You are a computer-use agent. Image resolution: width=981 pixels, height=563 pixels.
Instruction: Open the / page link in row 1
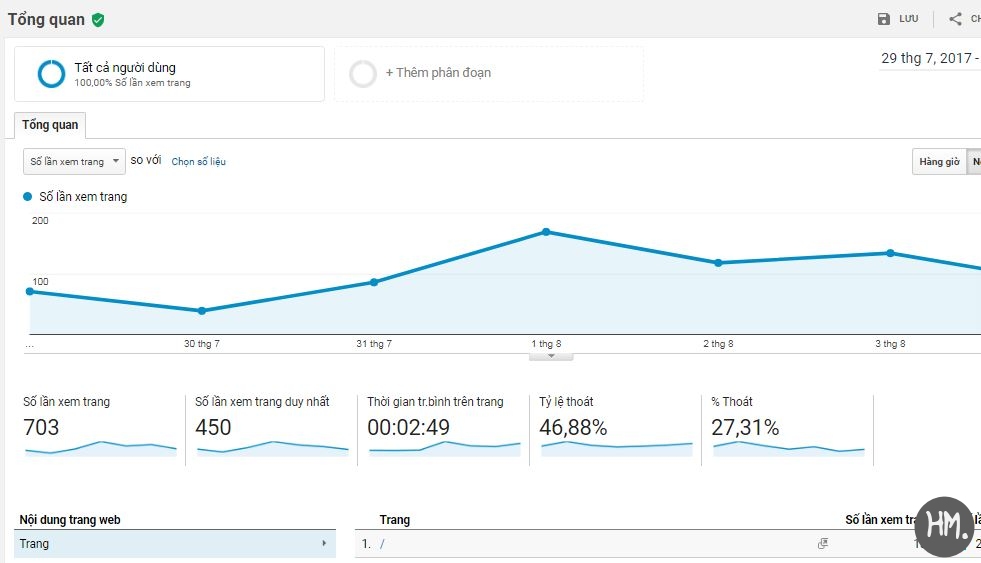coord(382,544)
